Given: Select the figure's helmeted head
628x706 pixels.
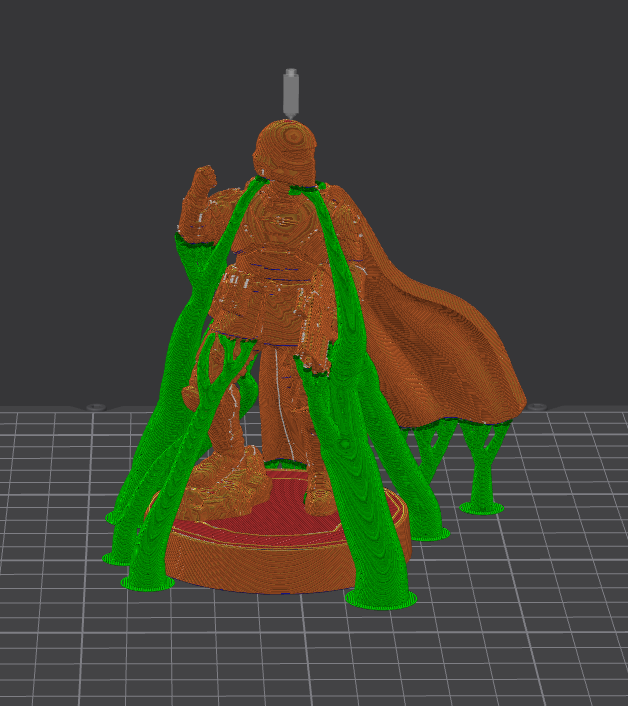Looking at the screenshot, I should (x=289, y=151).
